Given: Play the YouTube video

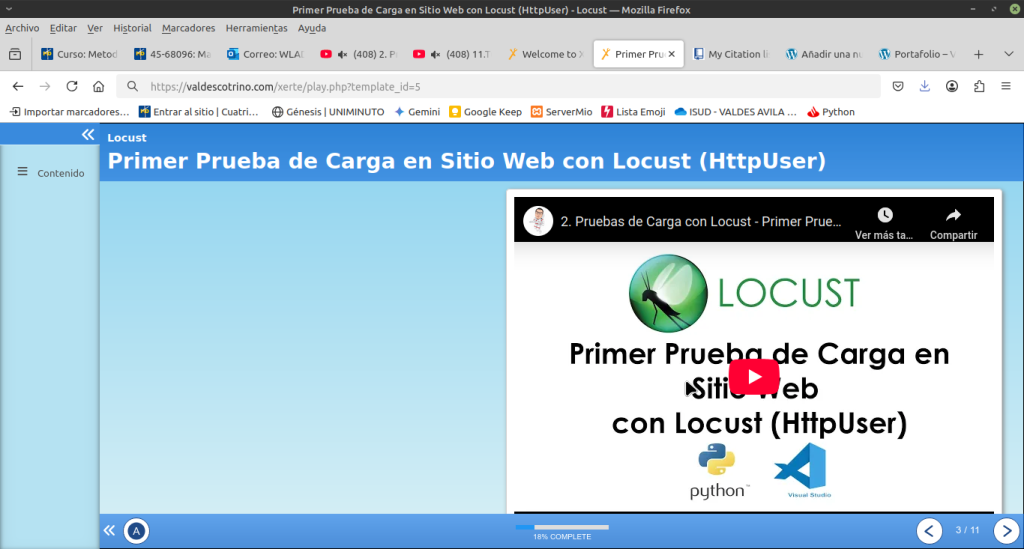Looking at the screenshot, I should pyautogui.click(x=754, y=377).
